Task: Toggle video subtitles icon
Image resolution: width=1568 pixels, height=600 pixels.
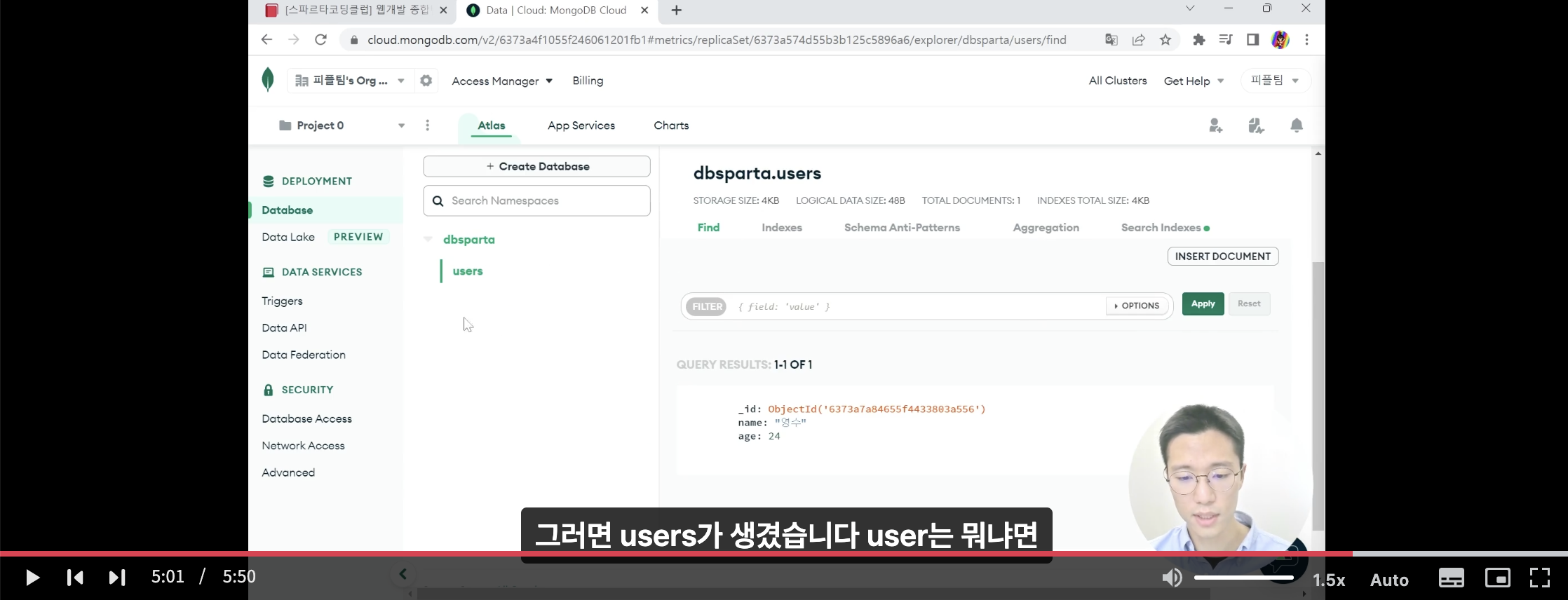Action: pyautogui.click(x=1451, y=578)
